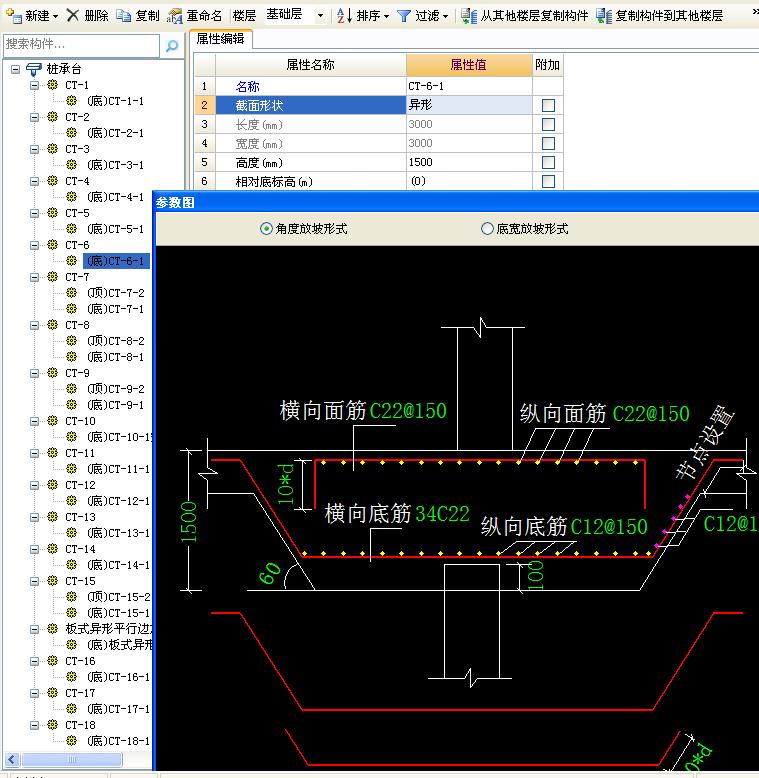The height and width of the screenshot is (778, 759).
Task: Tick the 附加 checkbox for 截面形状
Action: pyautogui.click(x=548, y=105)
